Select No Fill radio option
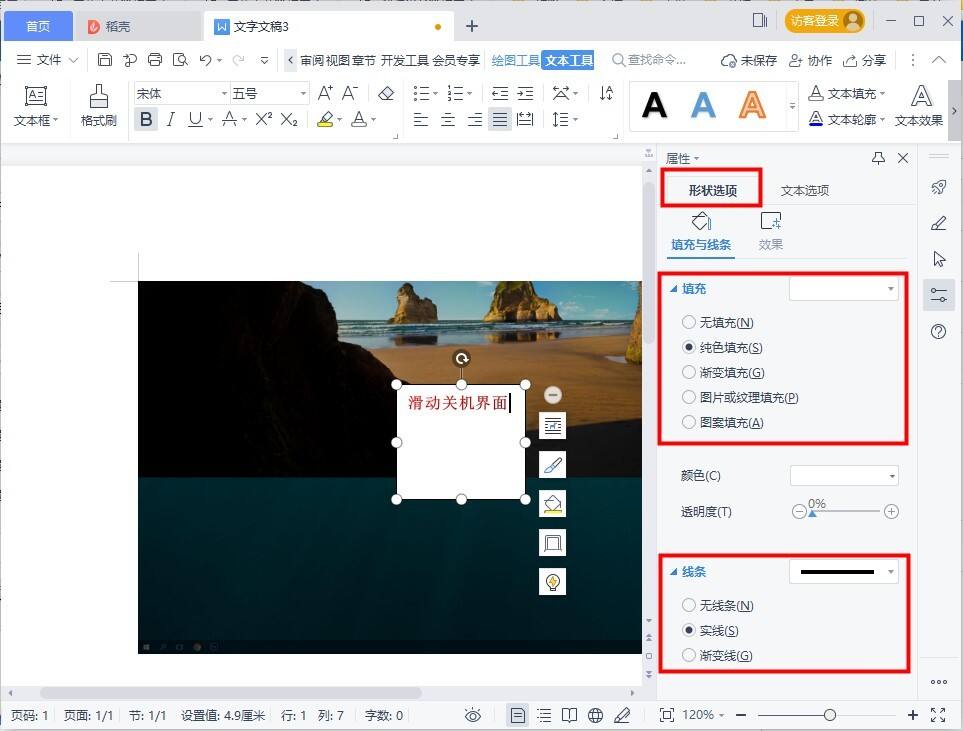Screen dimensions: 963x731 tap(688, 322)
